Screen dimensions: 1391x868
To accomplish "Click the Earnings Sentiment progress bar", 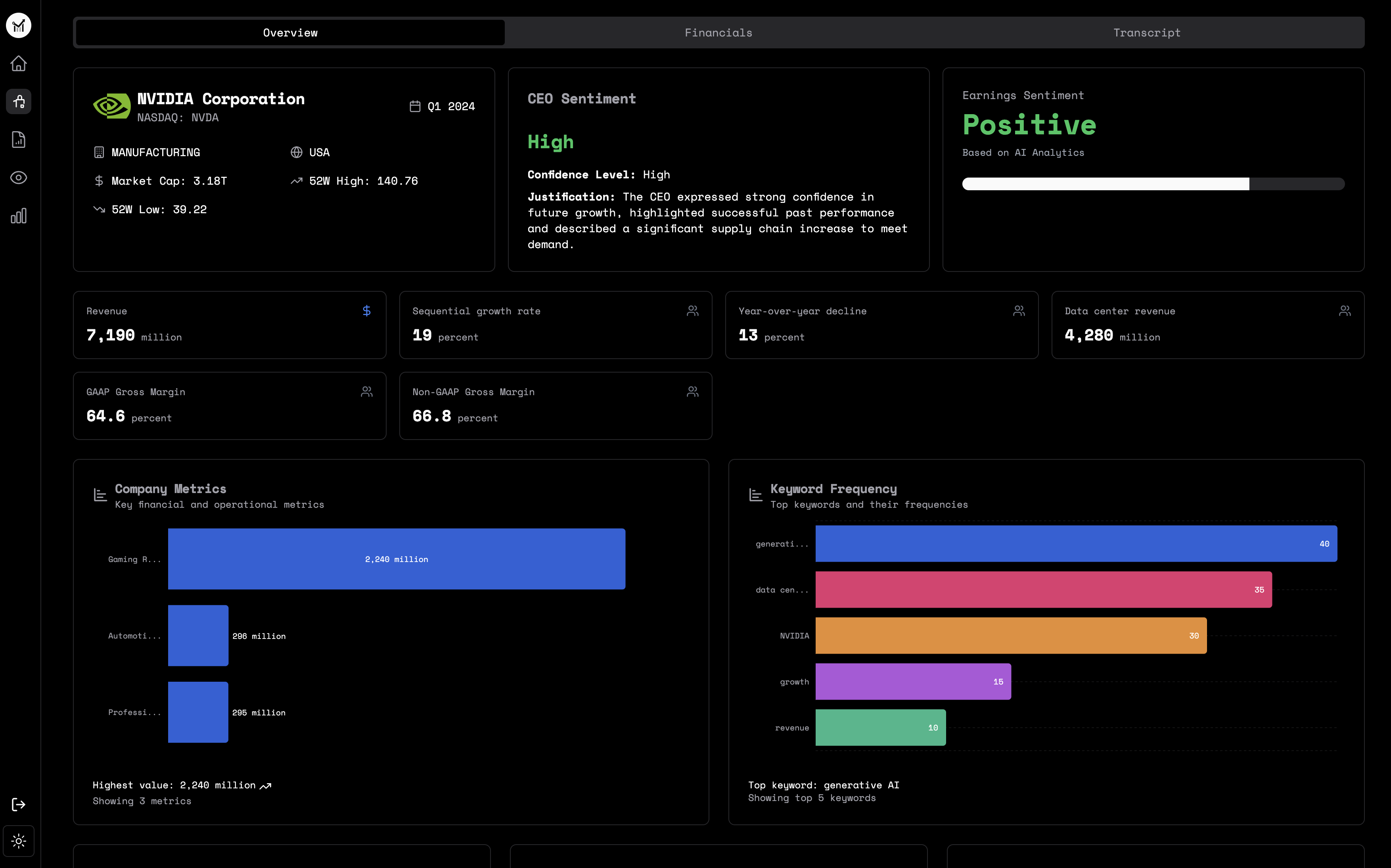I will pos(1153,184).
